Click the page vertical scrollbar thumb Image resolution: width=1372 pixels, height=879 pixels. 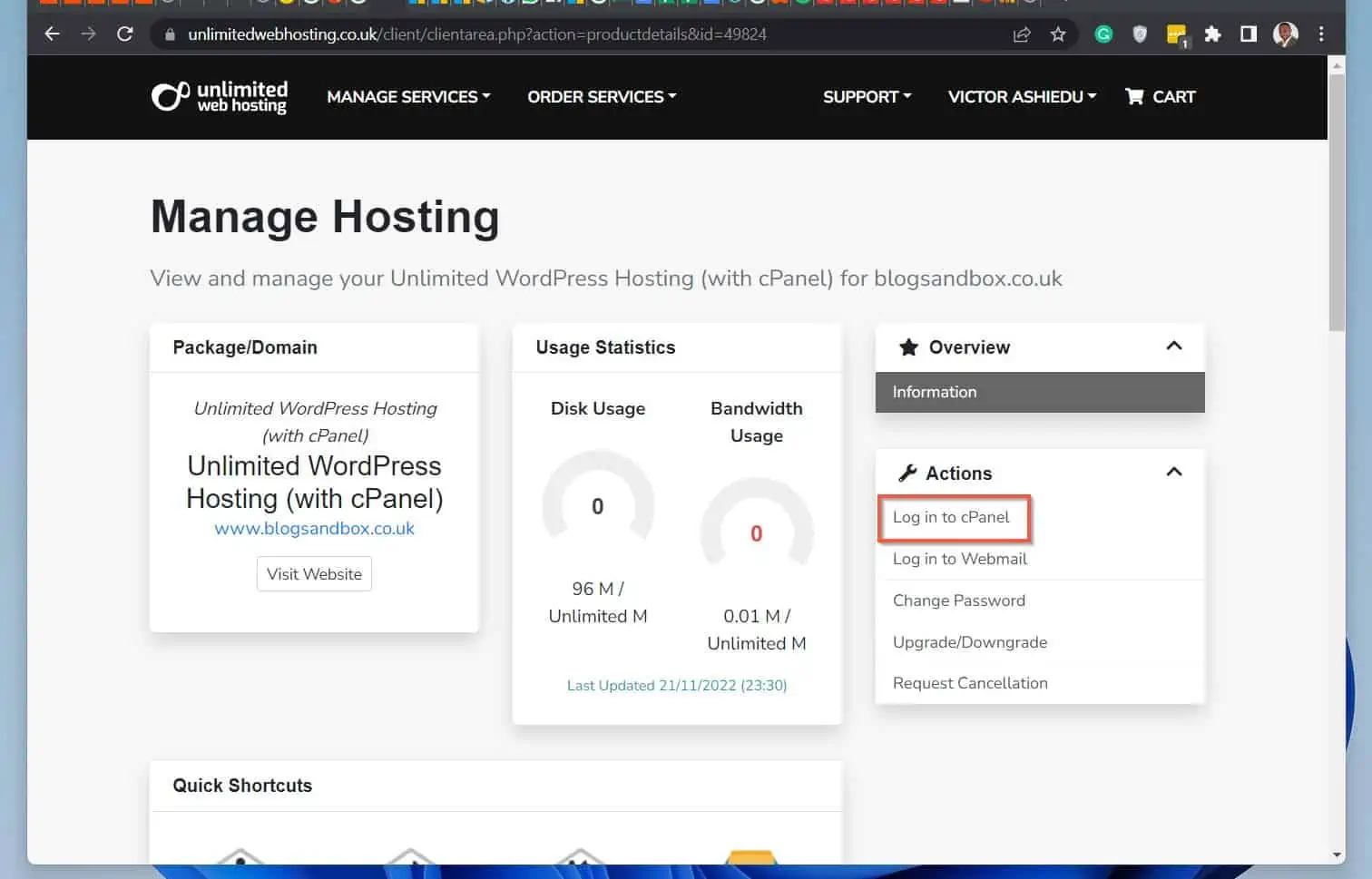coord(1337,202)
